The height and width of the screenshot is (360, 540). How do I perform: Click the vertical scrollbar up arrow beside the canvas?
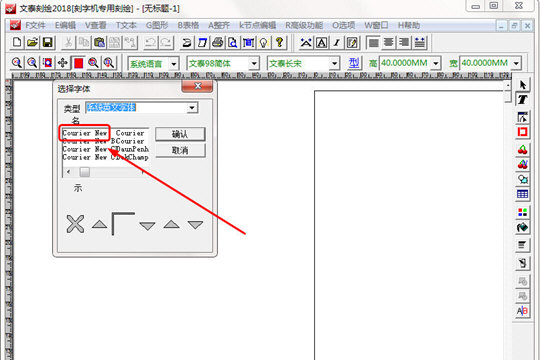pyautogui.click(x=508, y=85)
